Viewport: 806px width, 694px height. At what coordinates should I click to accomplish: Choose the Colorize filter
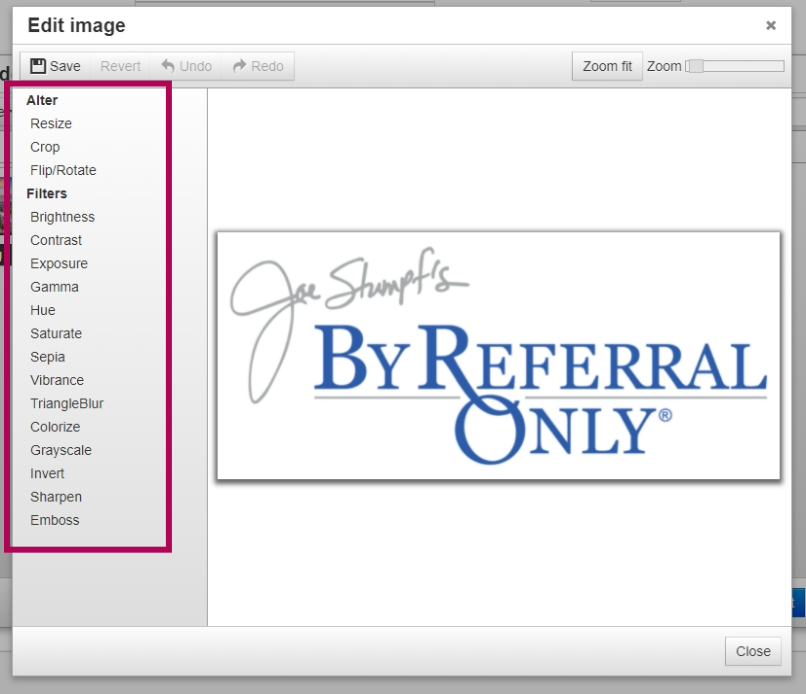click(x=55, y=427)
